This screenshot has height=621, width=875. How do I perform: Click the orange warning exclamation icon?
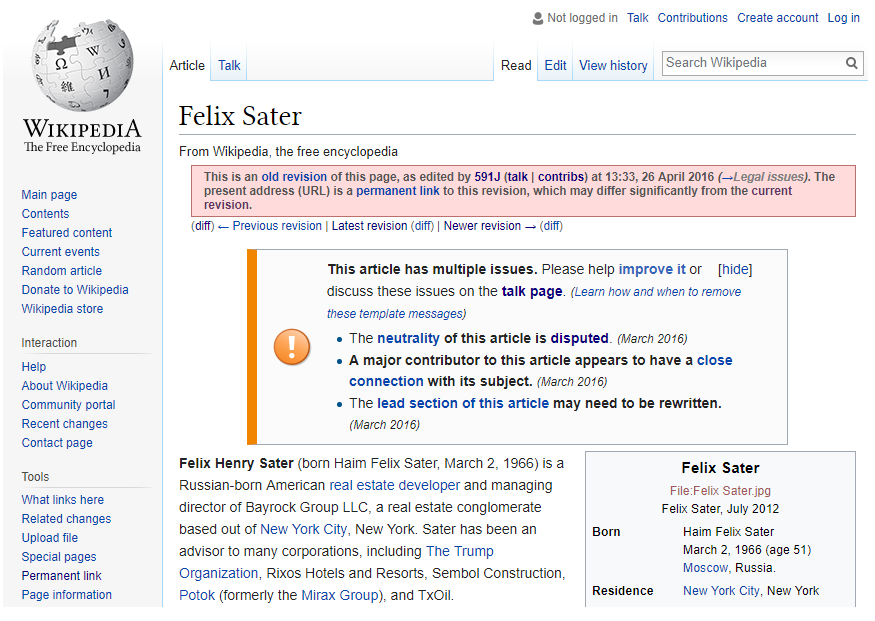click(x=292, y=347)
